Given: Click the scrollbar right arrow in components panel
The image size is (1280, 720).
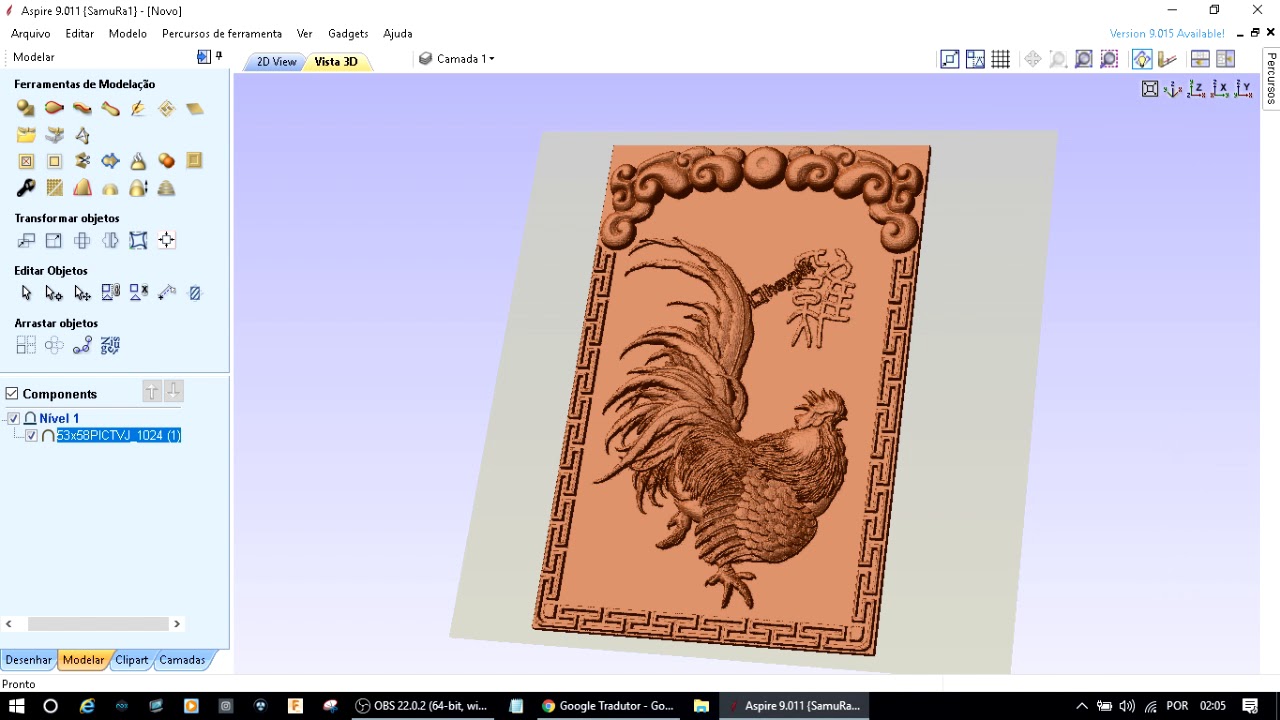Looking at the screenshot, I should click(x=177, y=624).
